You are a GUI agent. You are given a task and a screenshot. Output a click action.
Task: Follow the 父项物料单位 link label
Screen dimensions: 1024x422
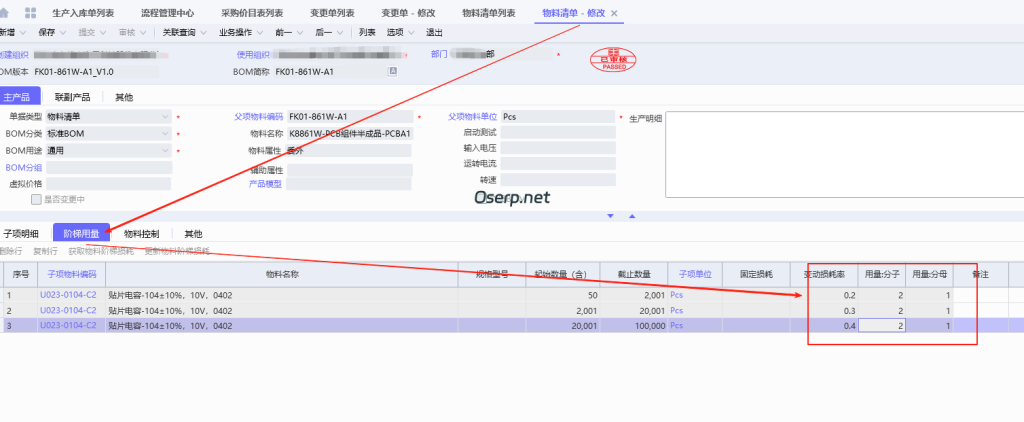tap(473, 117)
